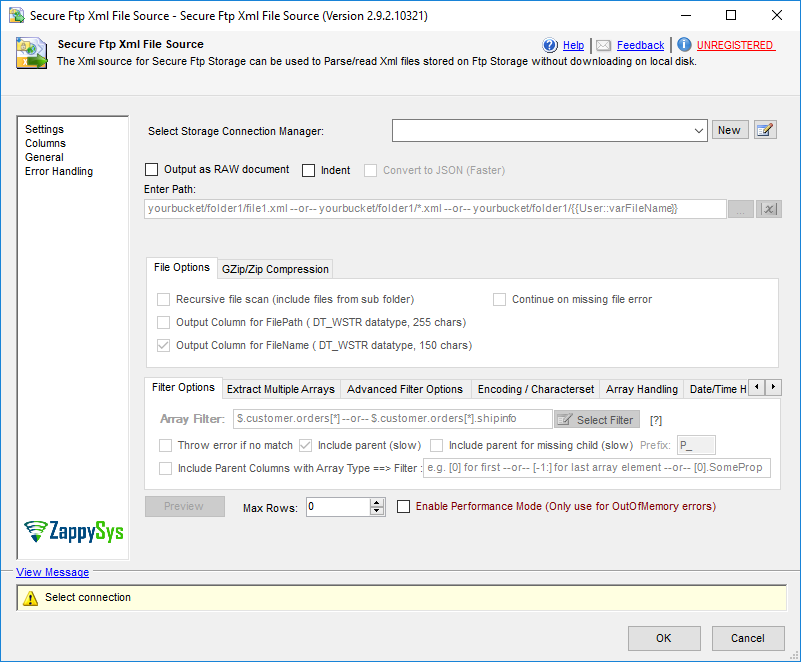
Task: Check Throw error if no match
Action: point(166,445)
